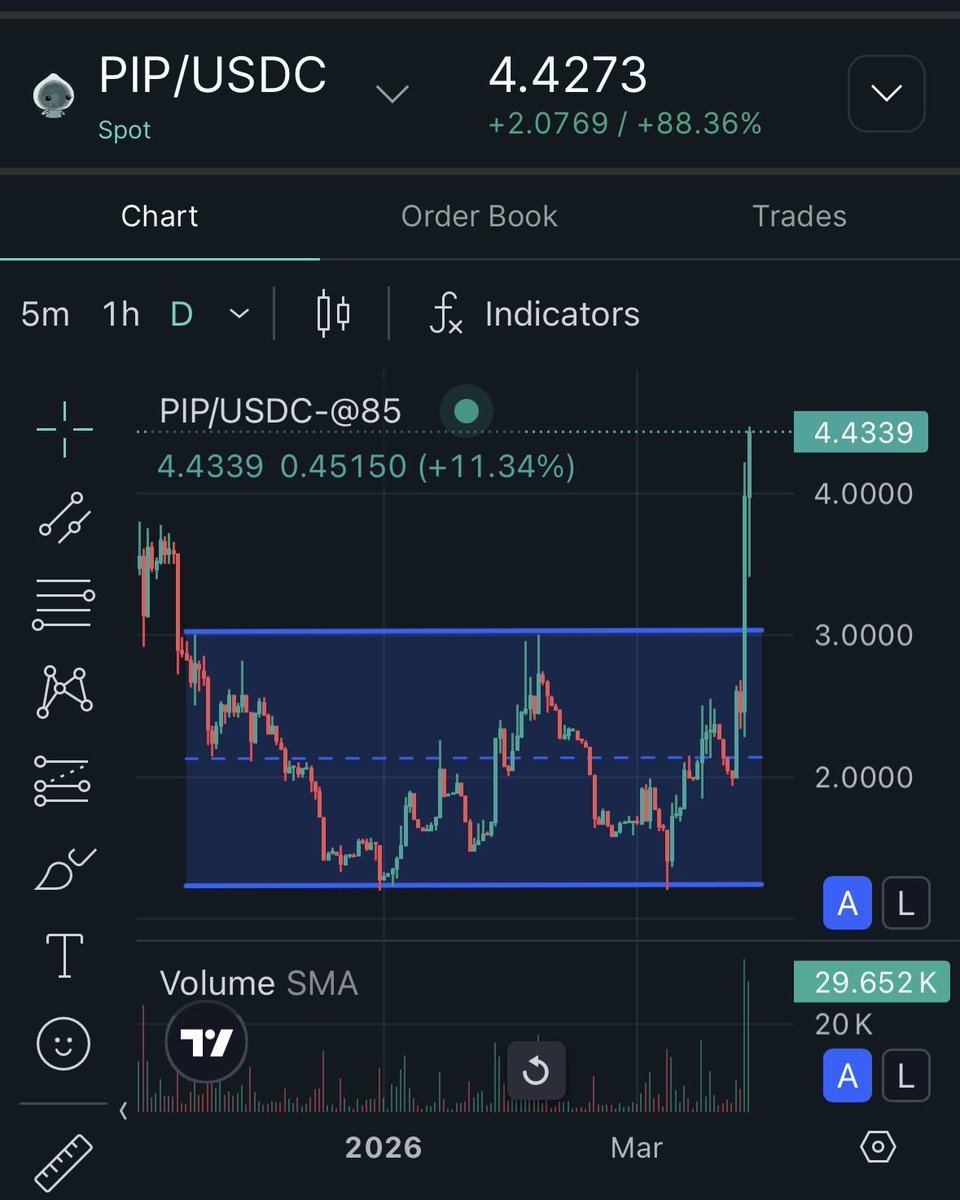Select the text annotation tool
This screenshot has width=960, height=1200.
(x=62, y=955)
